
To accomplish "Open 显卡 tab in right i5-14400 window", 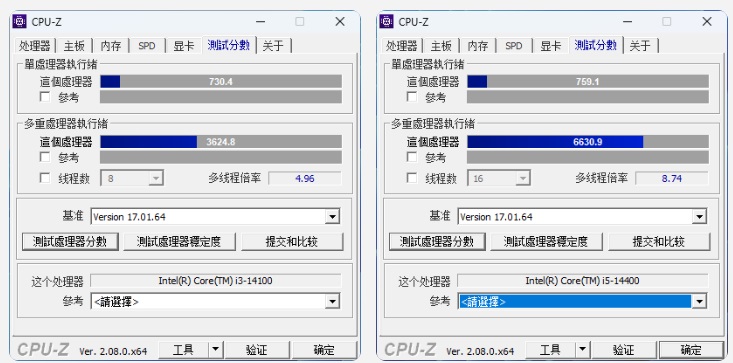I will click(550, 46).
